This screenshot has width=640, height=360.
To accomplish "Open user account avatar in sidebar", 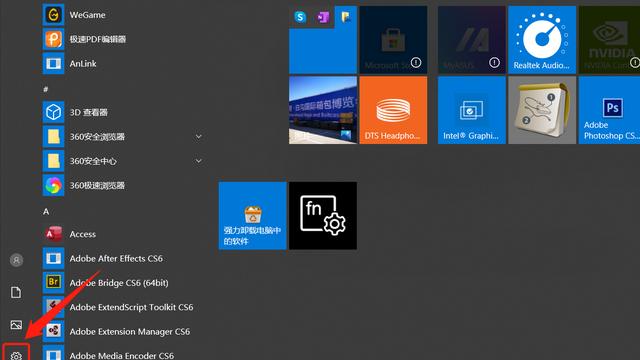I will [x=16, y=260].
